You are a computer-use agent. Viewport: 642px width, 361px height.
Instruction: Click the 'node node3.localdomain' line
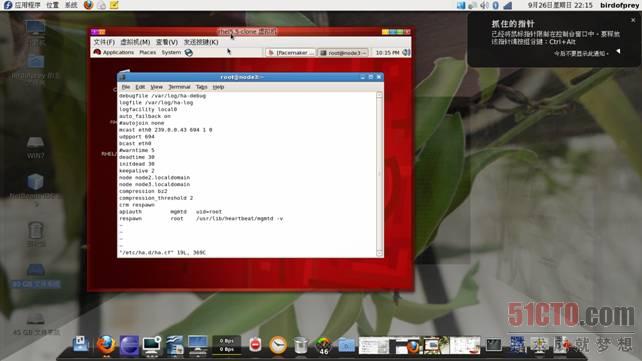pyautogui.click(x=154, y=184)
